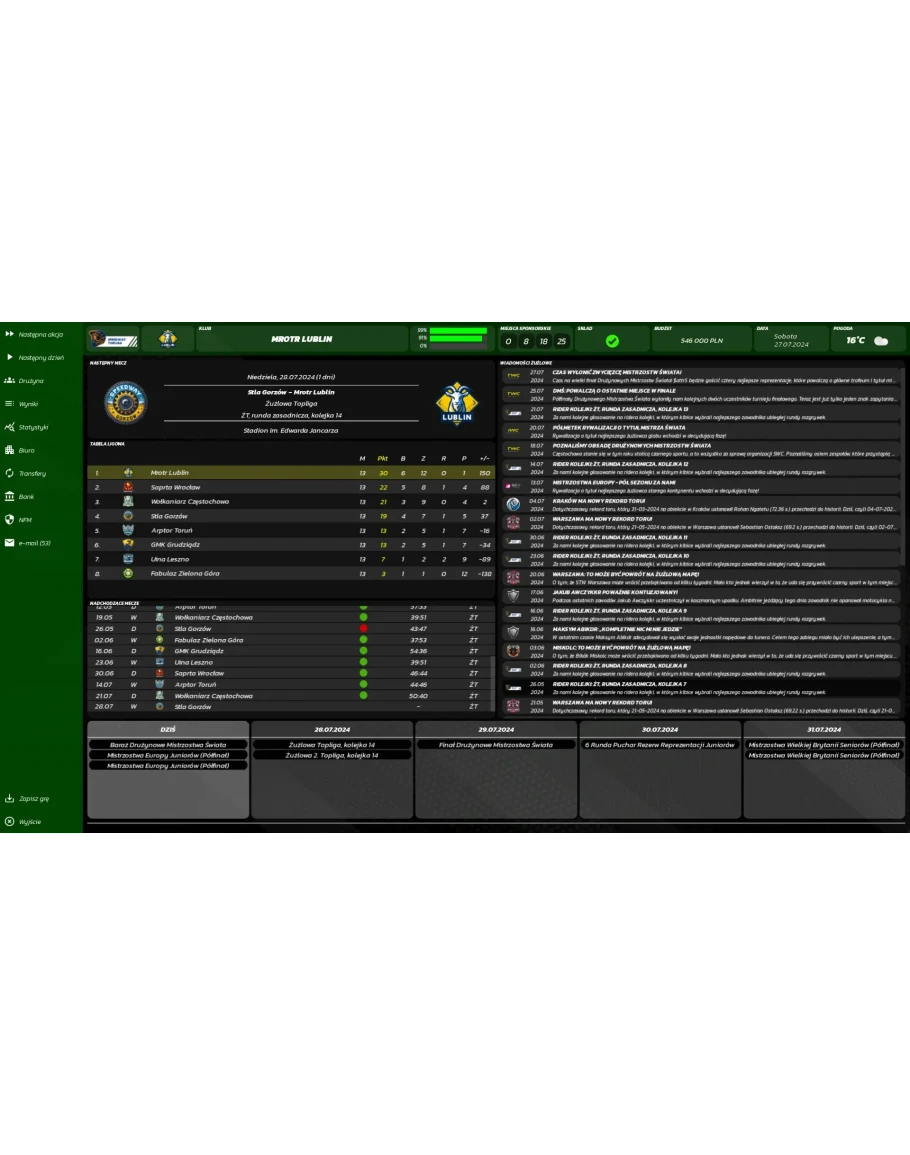This screenshot has height=1155, width=910.
Task: Open the Transfery arrows icon
Action: click(9, 473)
